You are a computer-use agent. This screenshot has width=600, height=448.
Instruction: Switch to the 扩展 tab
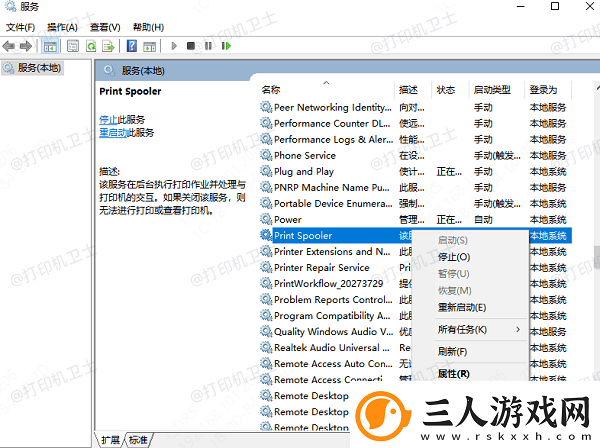[110, 440]
